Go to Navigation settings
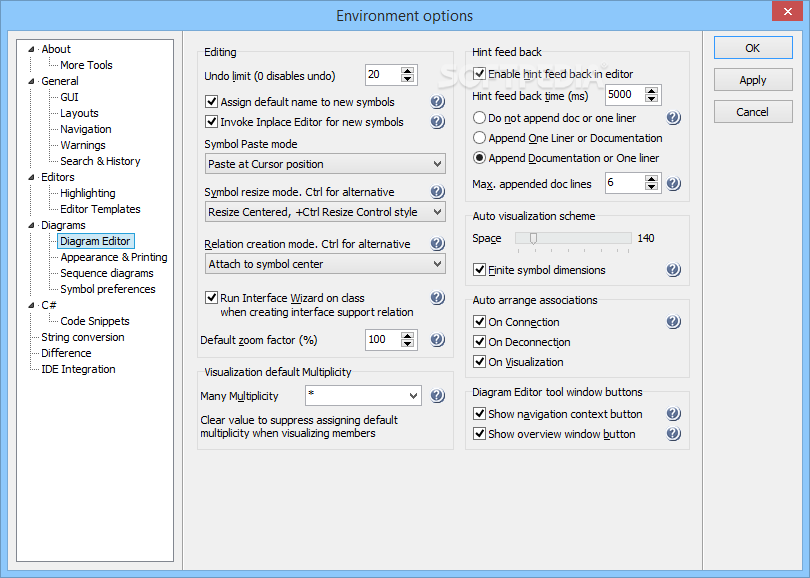 tap(86, 129)
